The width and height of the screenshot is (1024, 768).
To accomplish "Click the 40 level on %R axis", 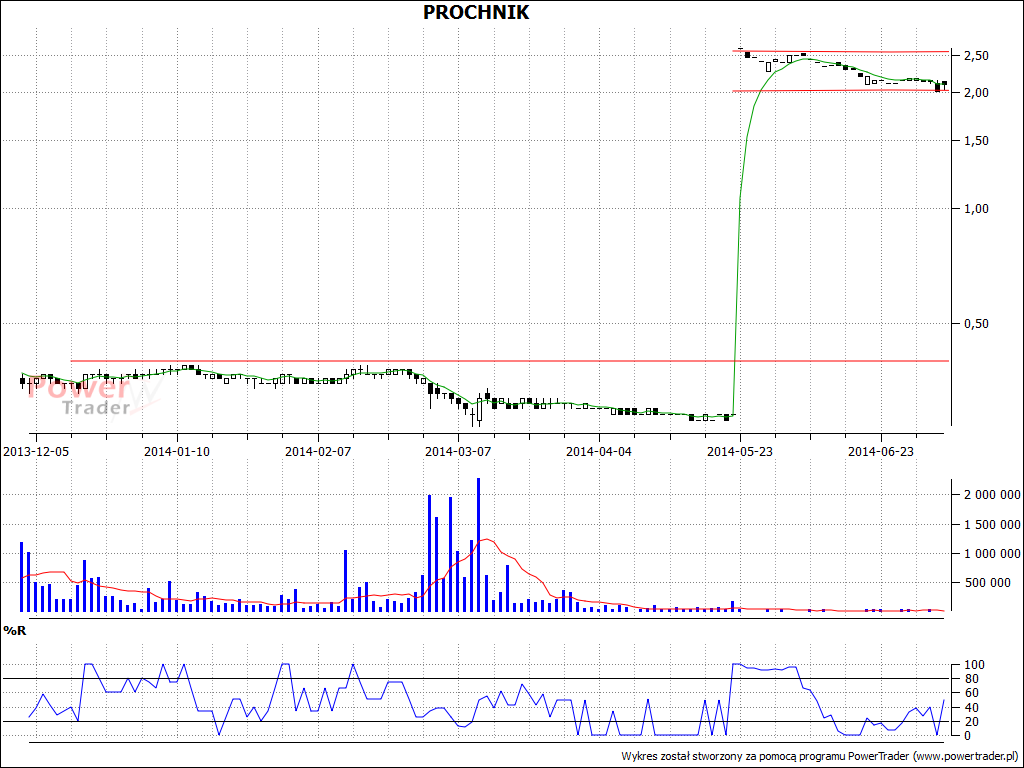I will 970,708.
